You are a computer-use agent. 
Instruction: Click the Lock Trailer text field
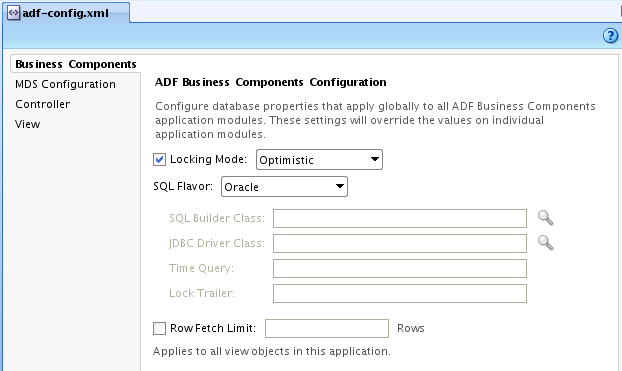point(400,293)
